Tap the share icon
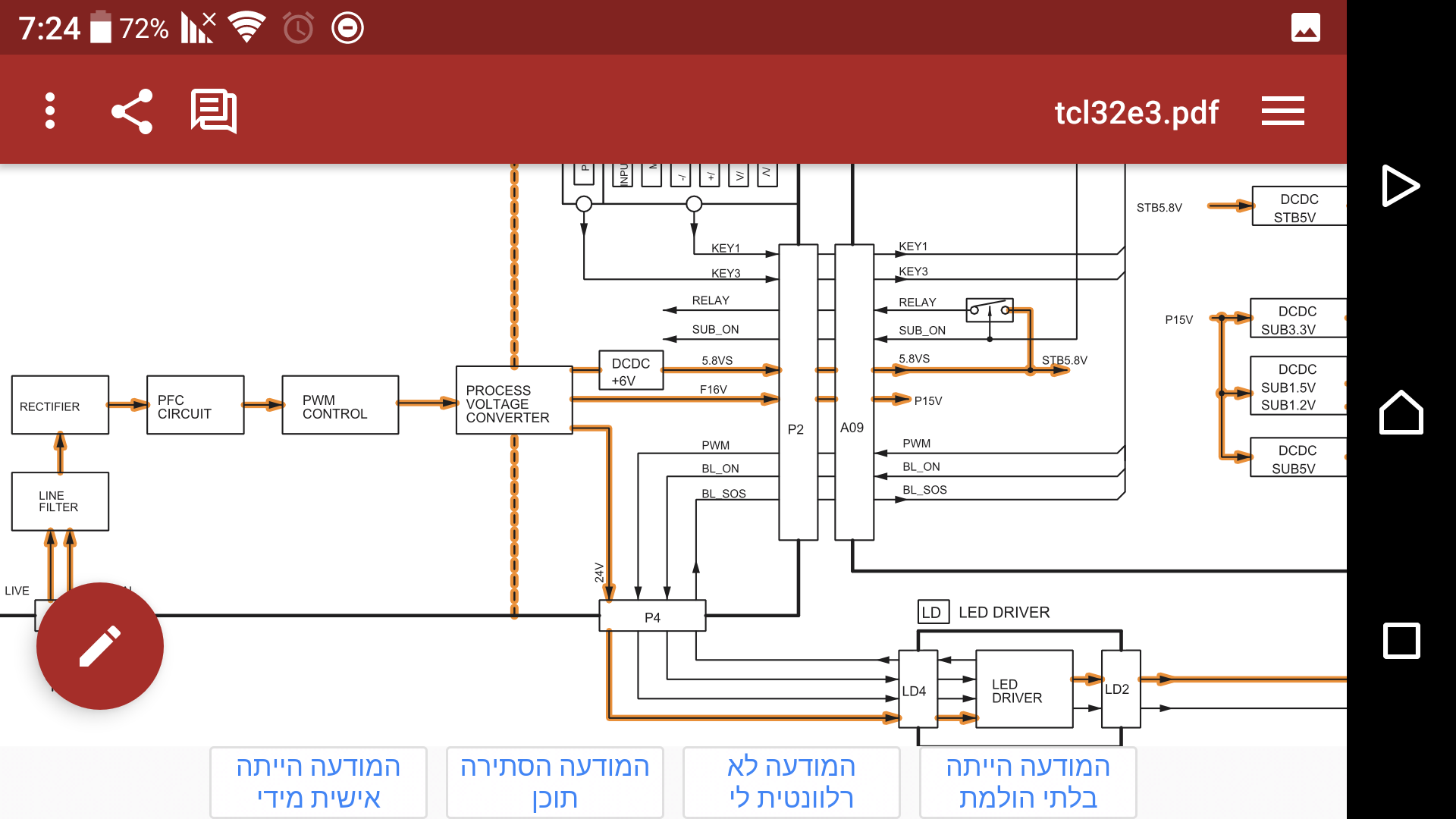 132,111
